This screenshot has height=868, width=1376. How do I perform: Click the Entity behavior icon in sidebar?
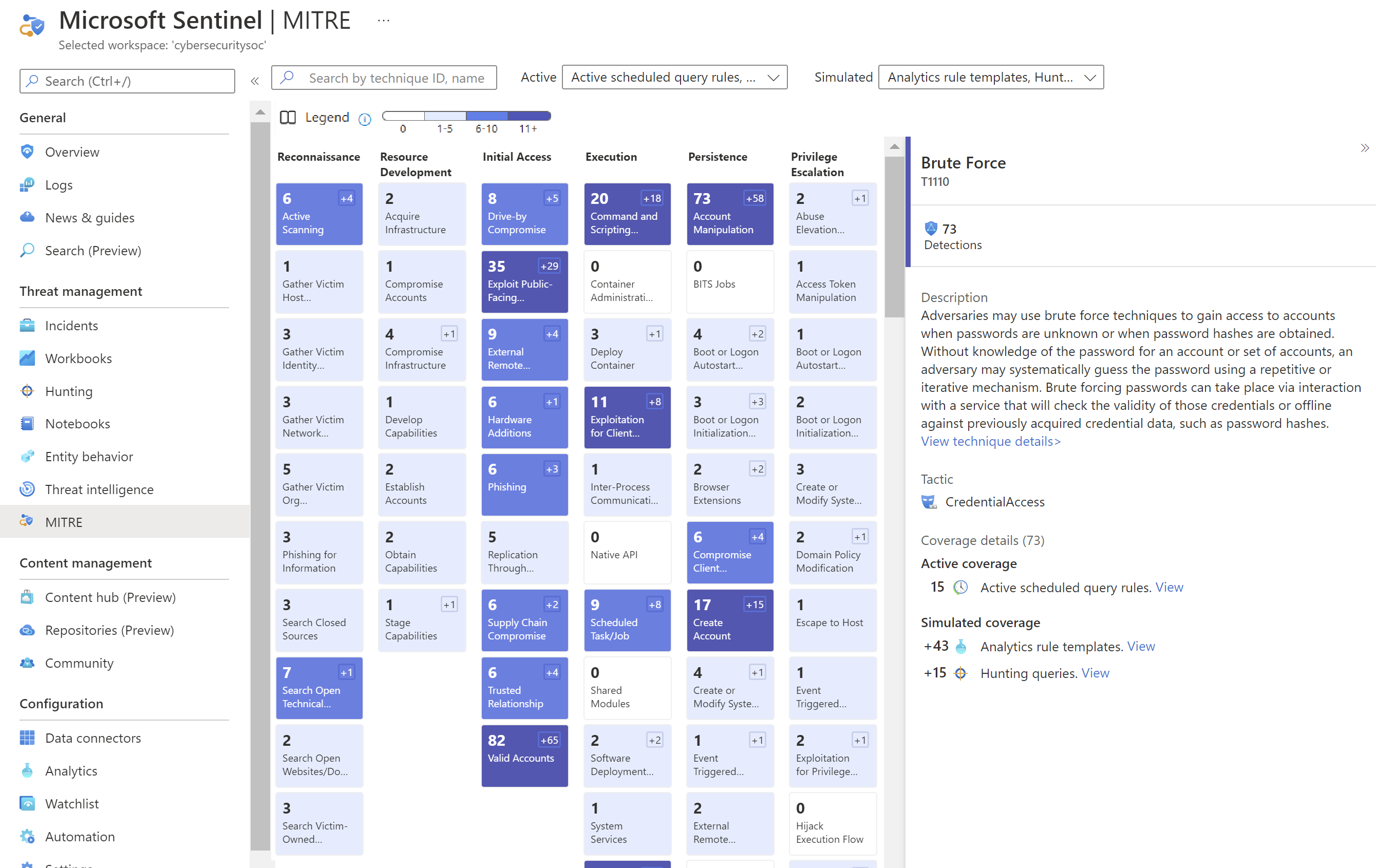(x=27, y=457)
